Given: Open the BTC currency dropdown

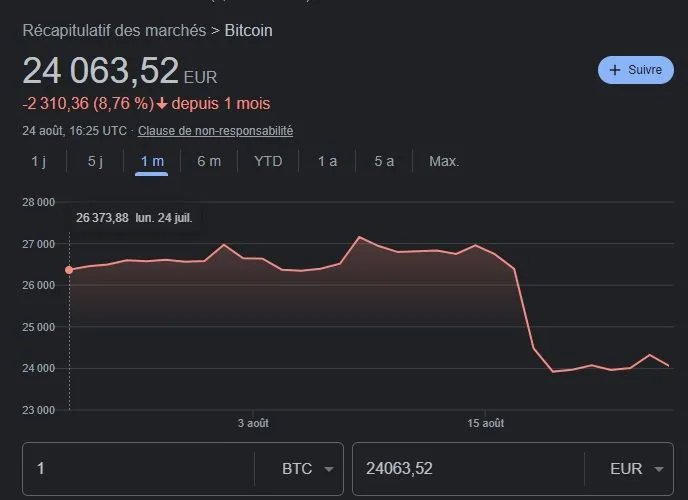Looking at the screenshot, I should (307, 469).
